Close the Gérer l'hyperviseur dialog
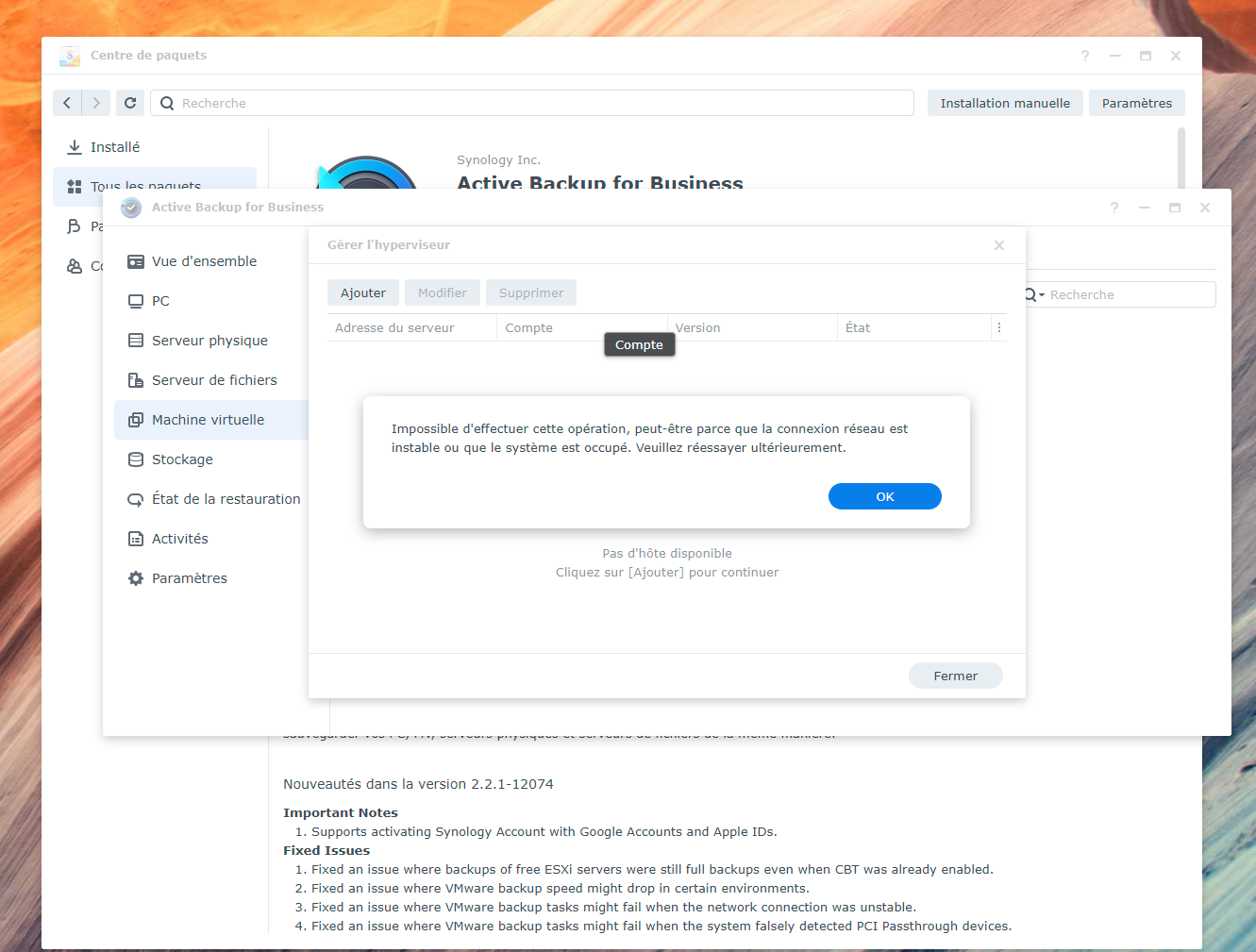This screenshot has width=1256, height=952. pyautogui.click(x=999, y=245)
